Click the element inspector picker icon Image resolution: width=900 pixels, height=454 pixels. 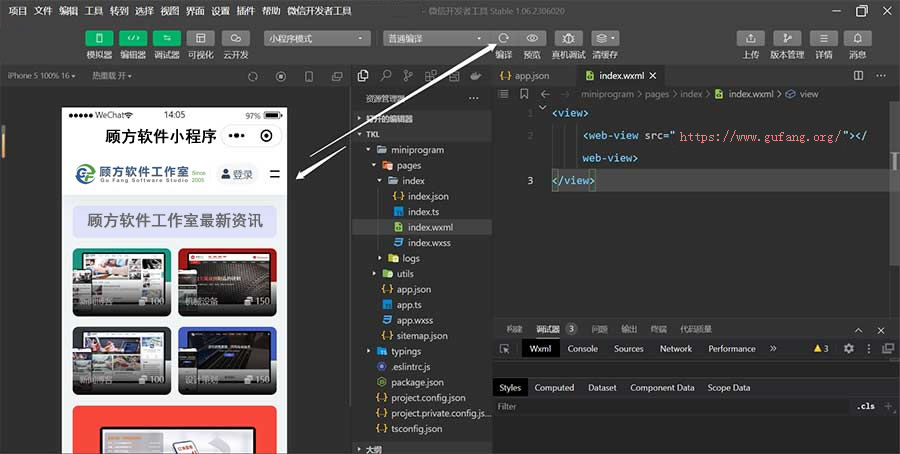pyautogui.click(x=505, y=348)
